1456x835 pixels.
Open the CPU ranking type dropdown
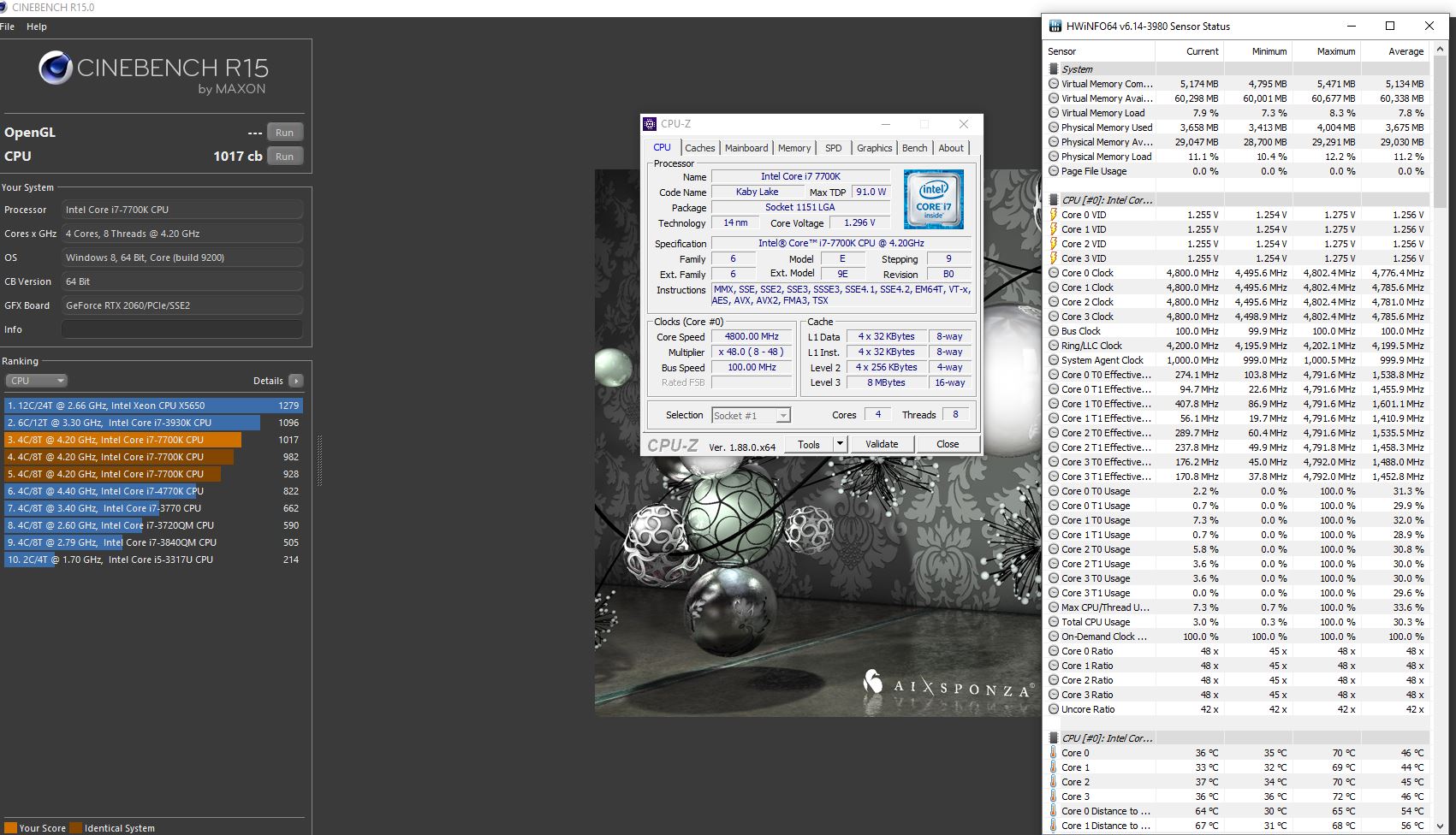click(x=36, y=381)
